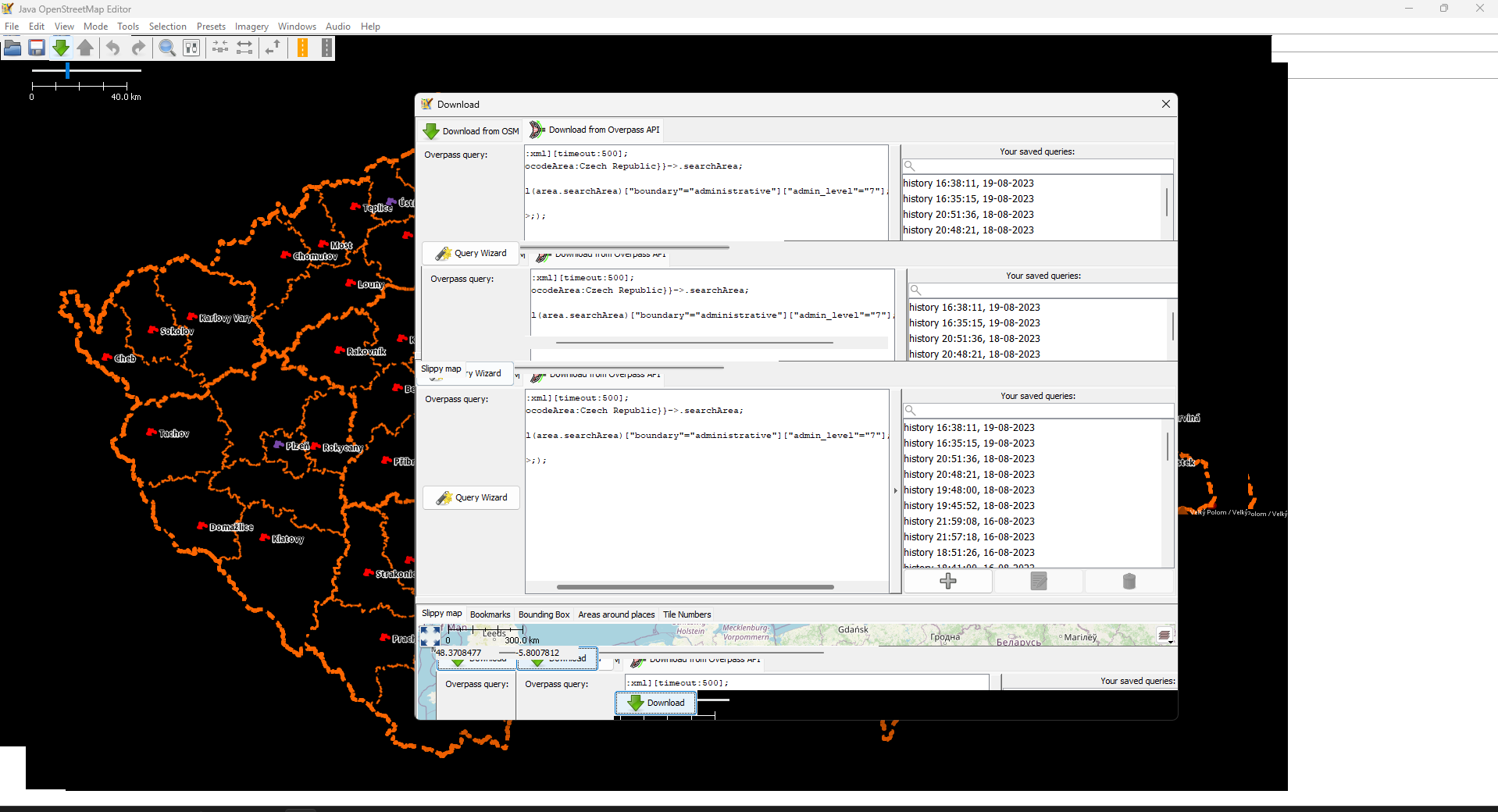The height and width of the screenshot is (812, 1498).
Task: Select the Download from OSM tab
Action: click(471, 130)
